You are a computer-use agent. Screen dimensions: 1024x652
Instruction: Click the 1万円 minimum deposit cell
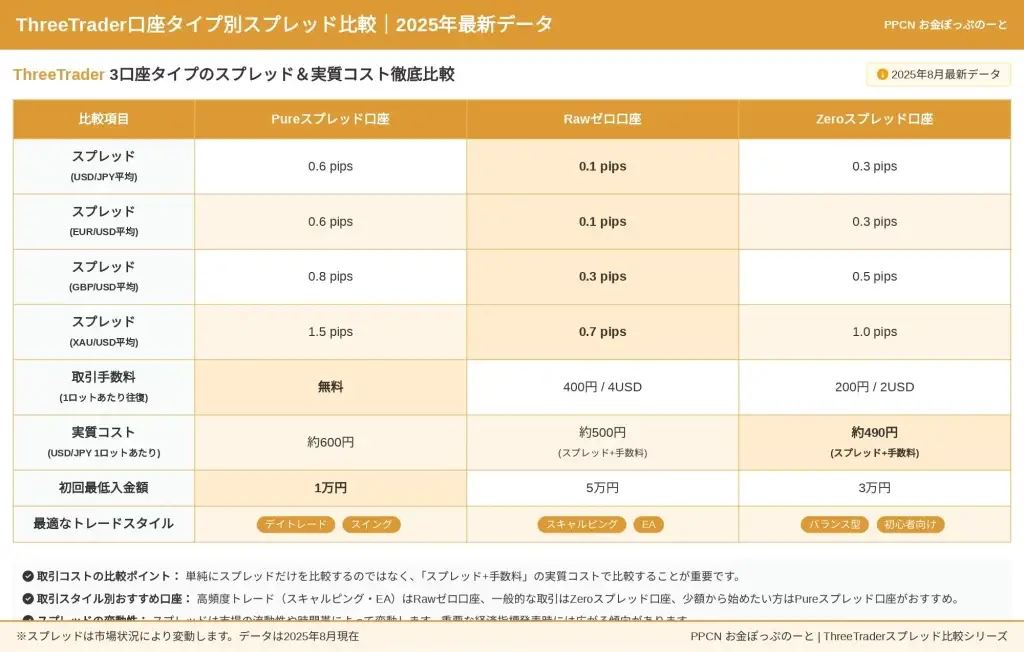tap(330, 488)
